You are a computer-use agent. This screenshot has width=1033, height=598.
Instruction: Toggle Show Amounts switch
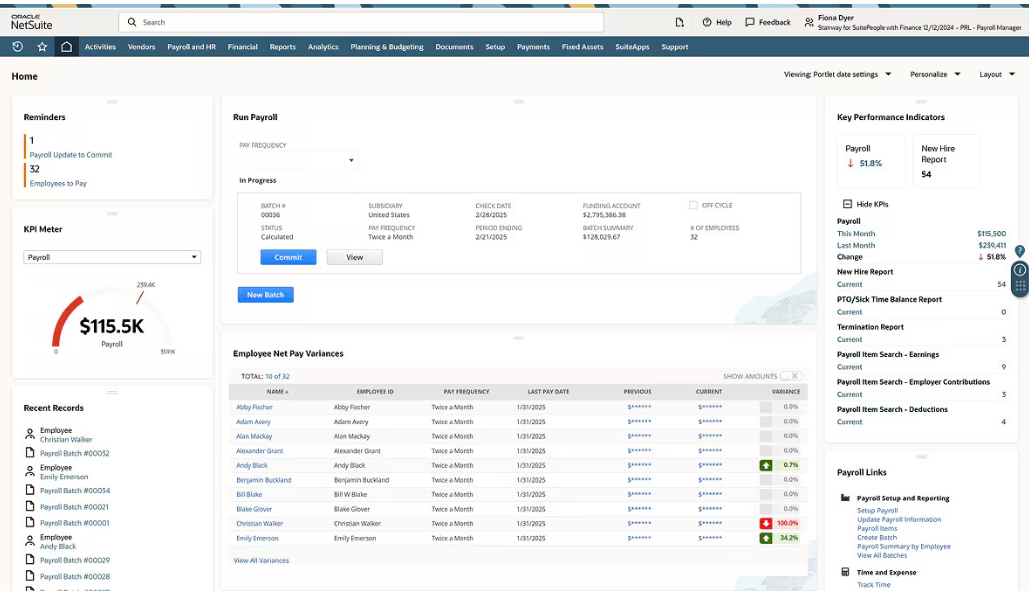[790, 376]
